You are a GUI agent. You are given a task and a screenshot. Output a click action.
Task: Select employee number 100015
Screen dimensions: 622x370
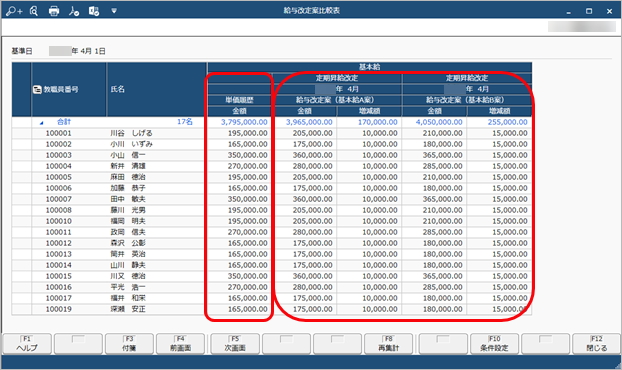[59, 276]
